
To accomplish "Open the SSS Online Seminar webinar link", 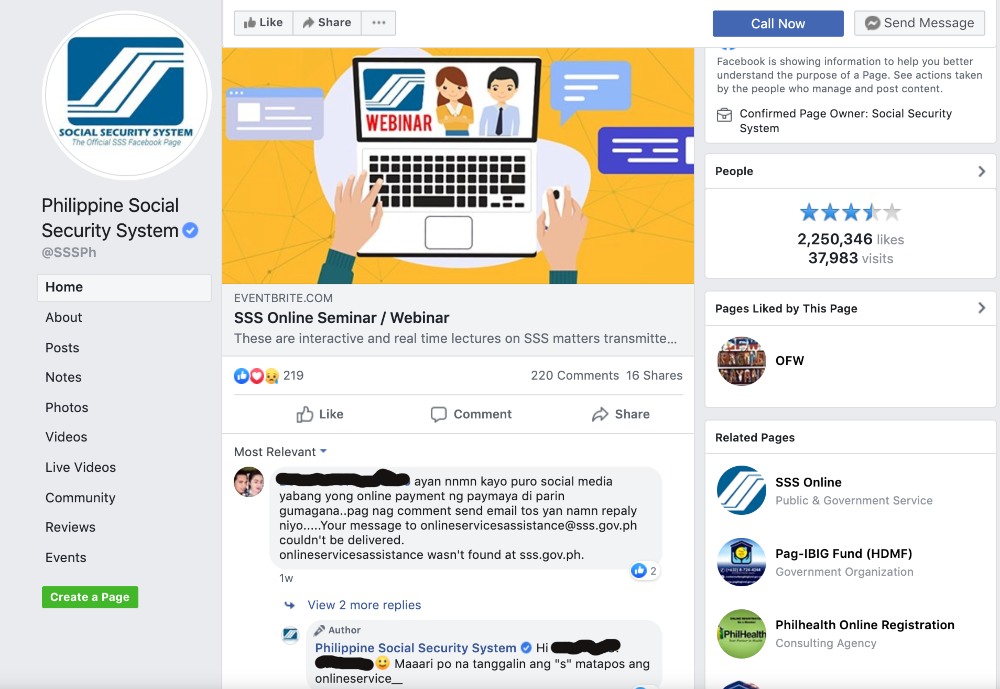I will 341,318.
